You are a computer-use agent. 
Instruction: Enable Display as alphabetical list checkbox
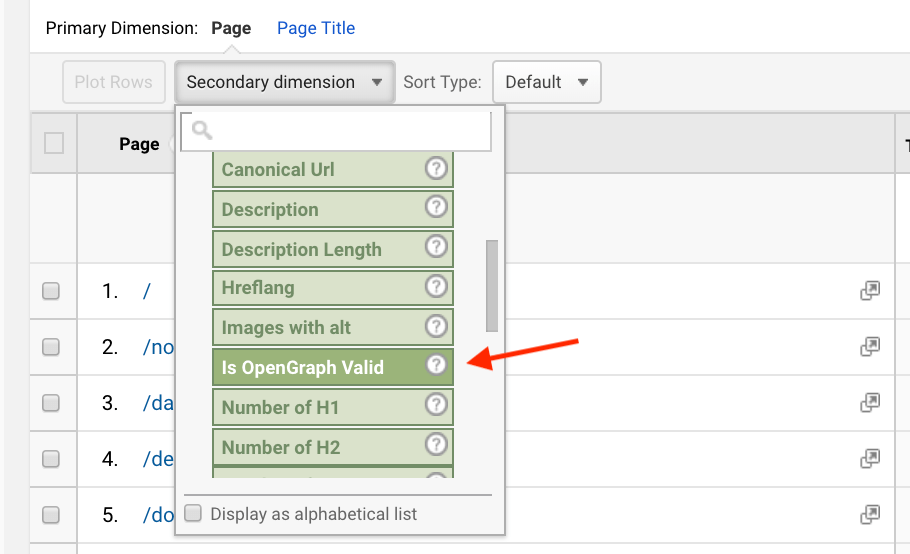(193, 513)
